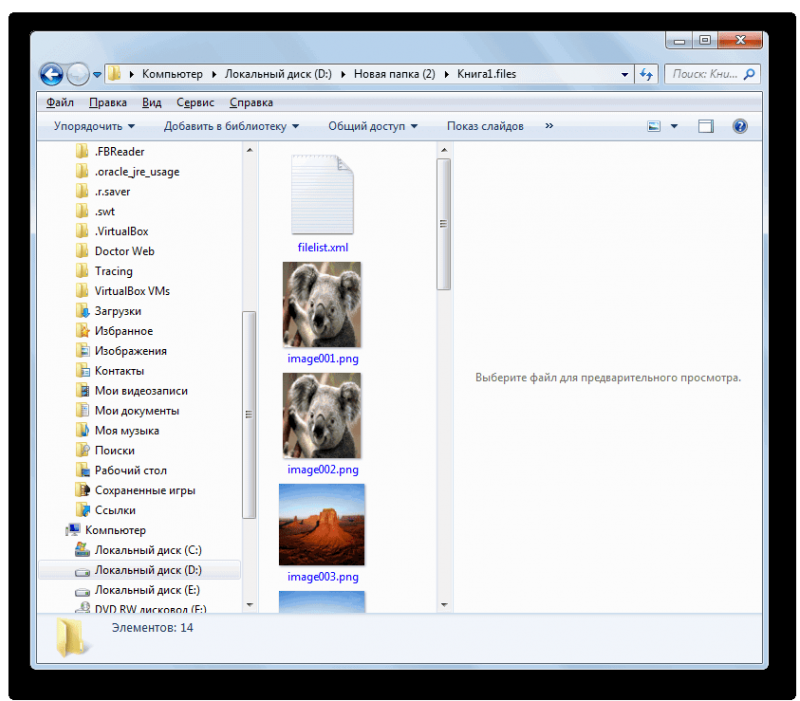This screenshot has width=800, height=701.
Task: Open the Файл menu
Action: pos(60,103)
